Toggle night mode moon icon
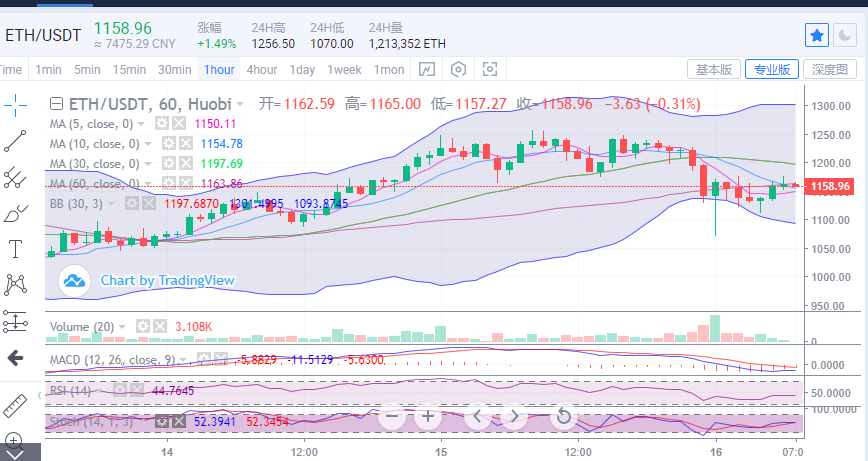Screen dimensions: 868x461 [x=845, y=36]
